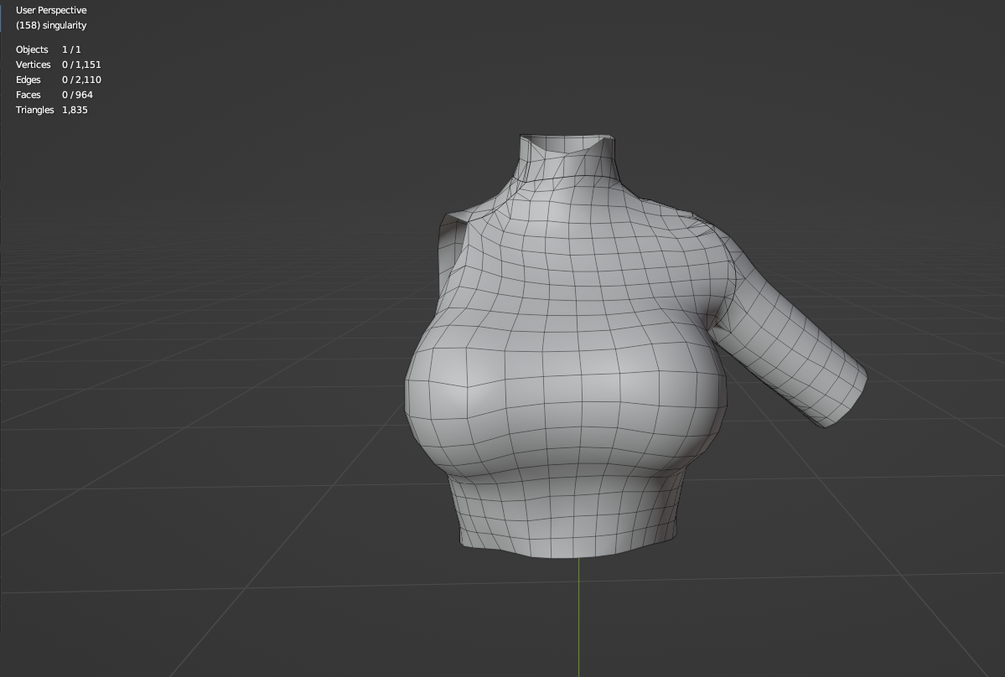Click the 'Triangles 1,835' statistics row

coord(52,110)
